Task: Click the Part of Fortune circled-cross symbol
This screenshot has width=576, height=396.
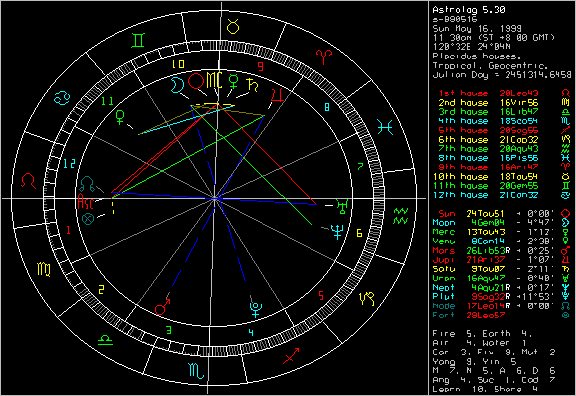Action: point(88,219)
